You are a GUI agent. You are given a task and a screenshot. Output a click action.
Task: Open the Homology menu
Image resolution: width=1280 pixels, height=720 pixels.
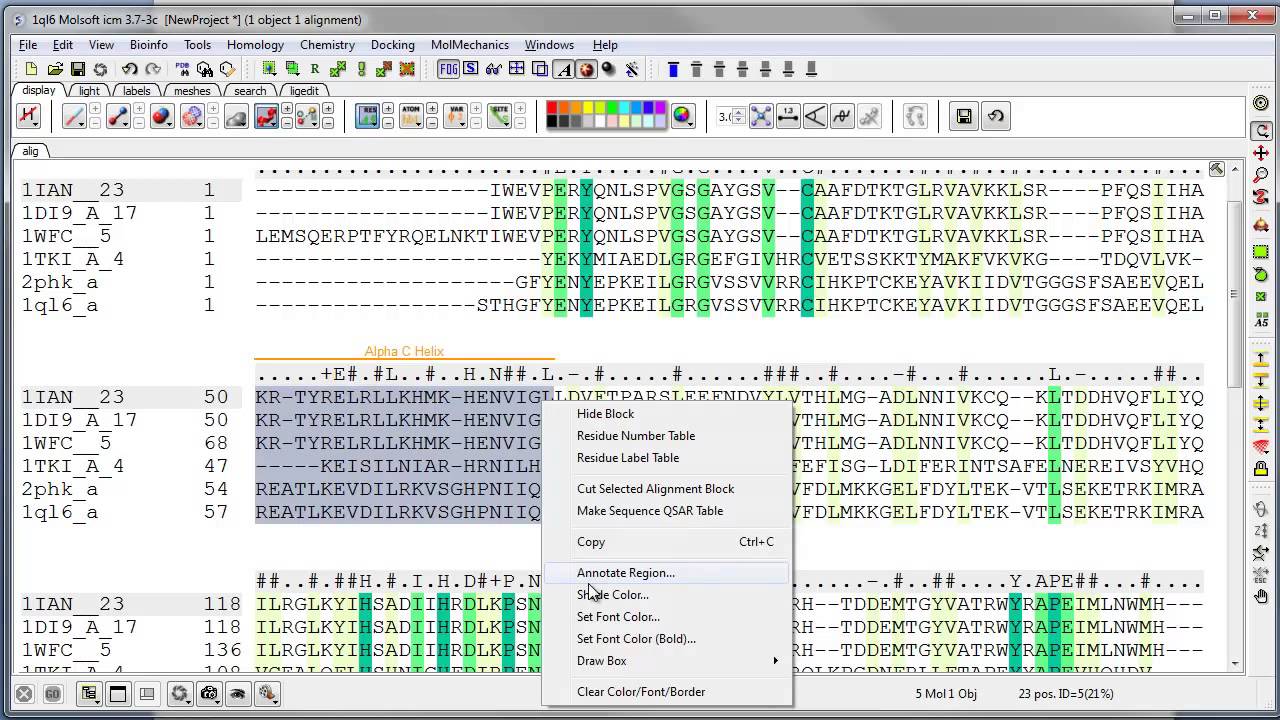click(255, 45)
